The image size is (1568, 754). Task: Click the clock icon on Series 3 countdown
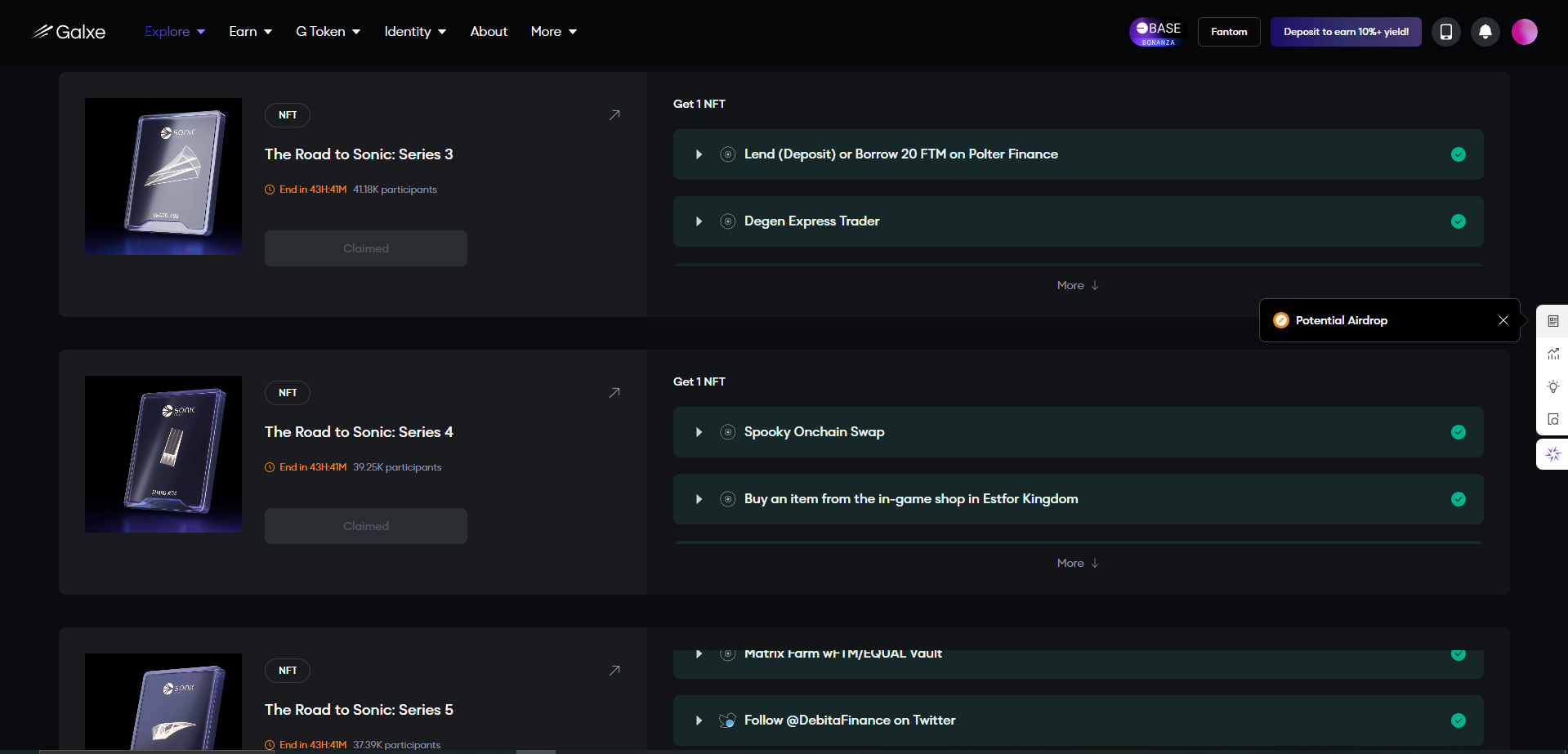pyautogui.click(x=270, y=190)
